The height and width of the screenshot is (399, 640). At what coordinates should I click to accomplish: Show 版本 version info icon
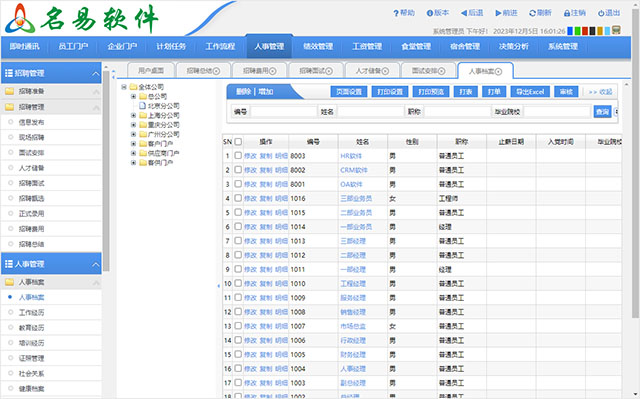click(429, 13)
